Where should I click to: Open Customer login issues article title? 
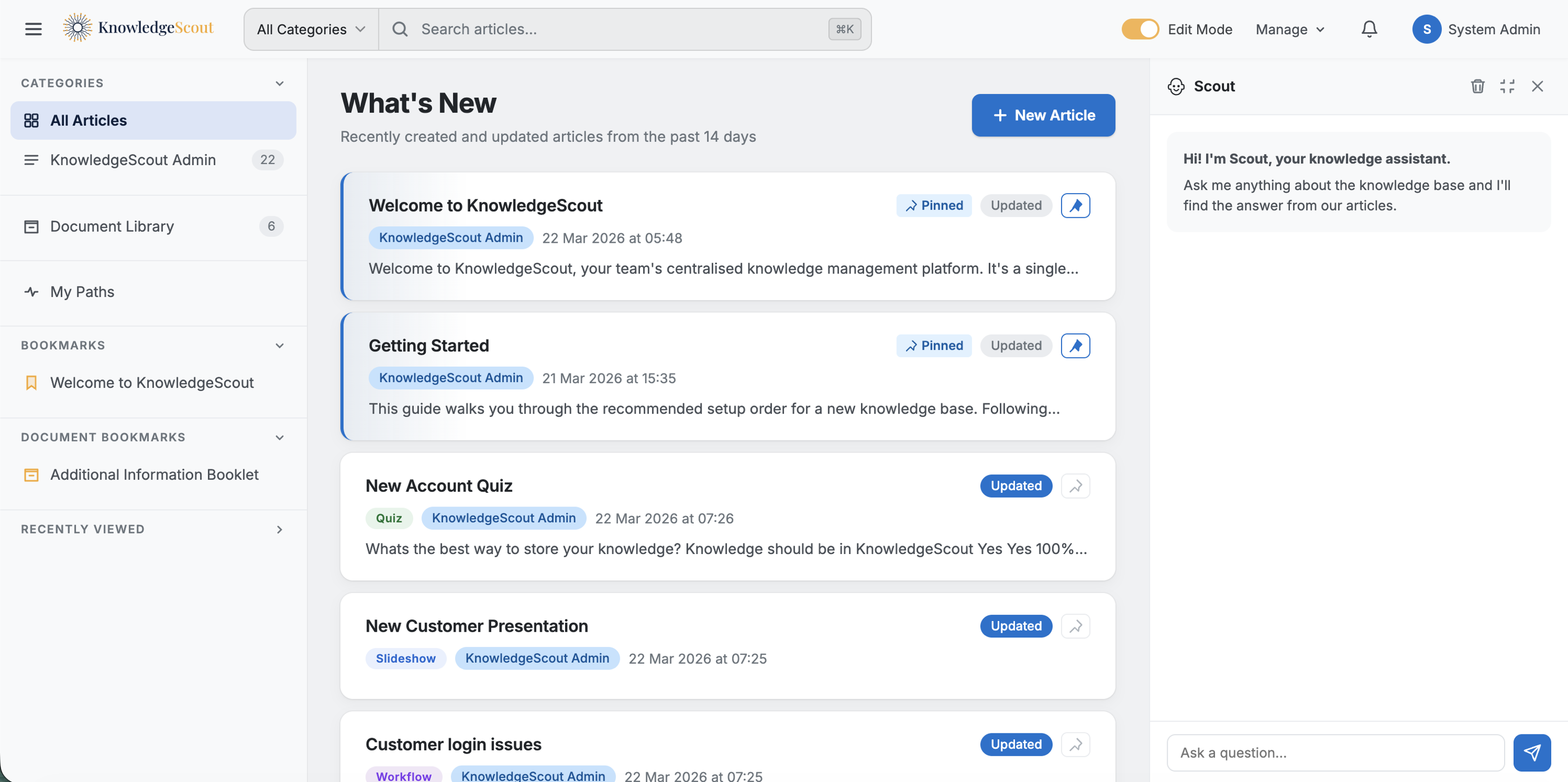454,744
